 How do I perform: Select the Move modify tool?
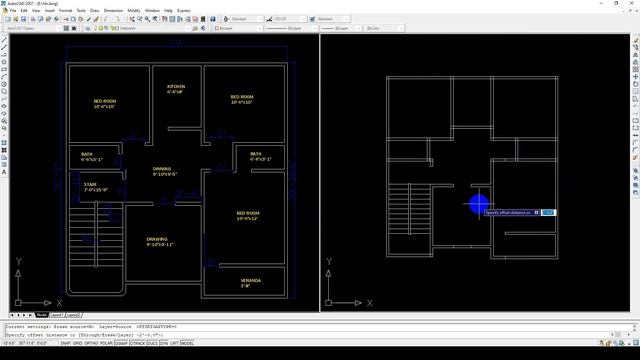[x=636, y=77]
